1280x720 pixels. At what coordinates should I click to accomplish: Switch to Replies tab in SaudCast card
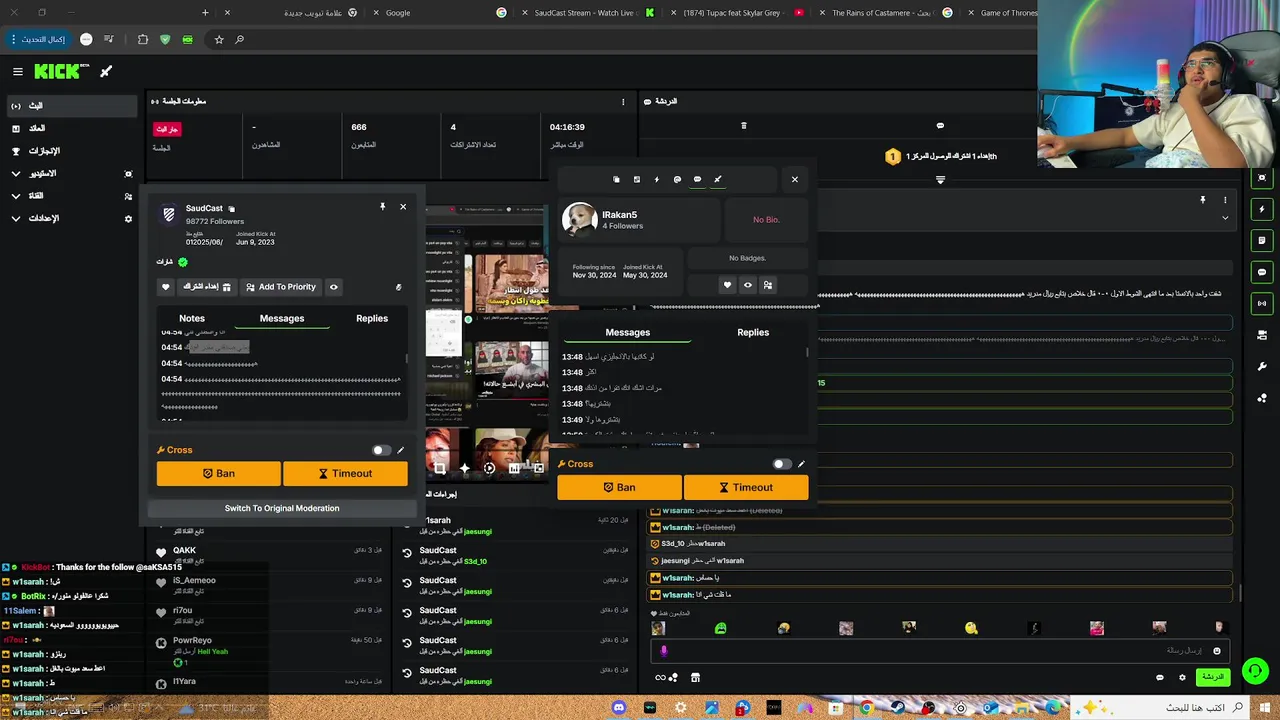372,318
